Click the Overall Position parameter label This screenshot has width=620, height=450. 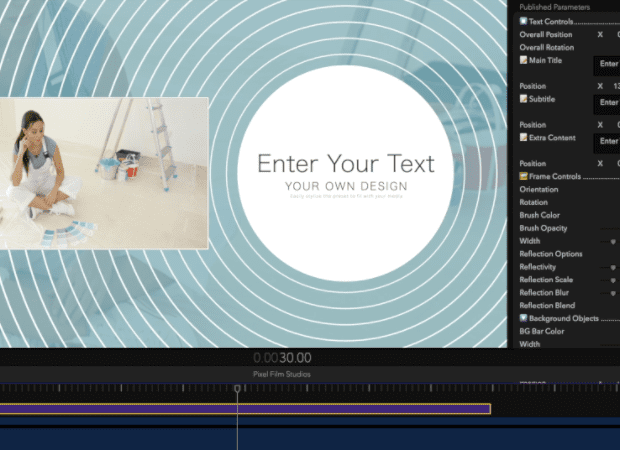point(546,34)
